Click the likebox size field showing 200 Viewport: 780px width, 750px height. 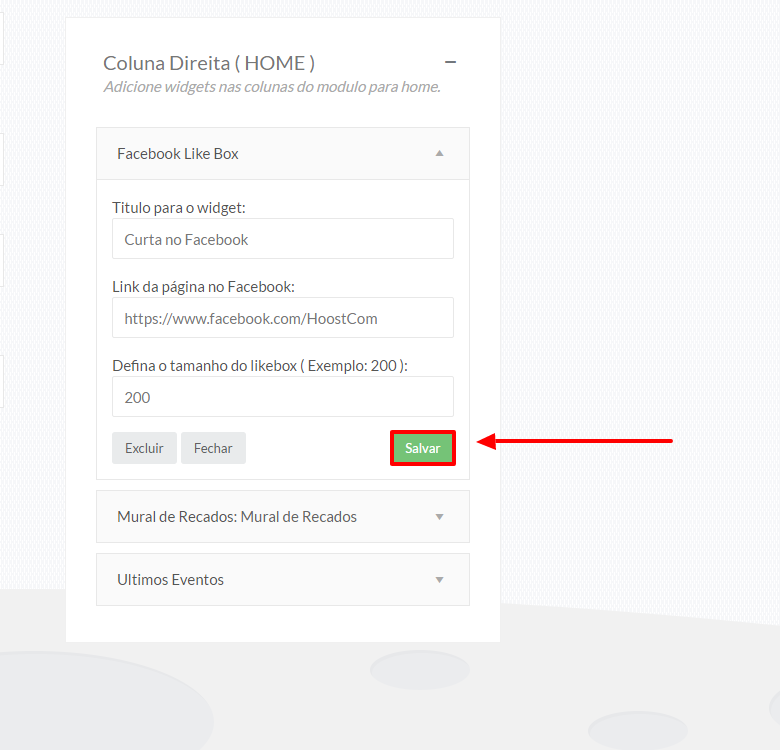tap(283, 396)
